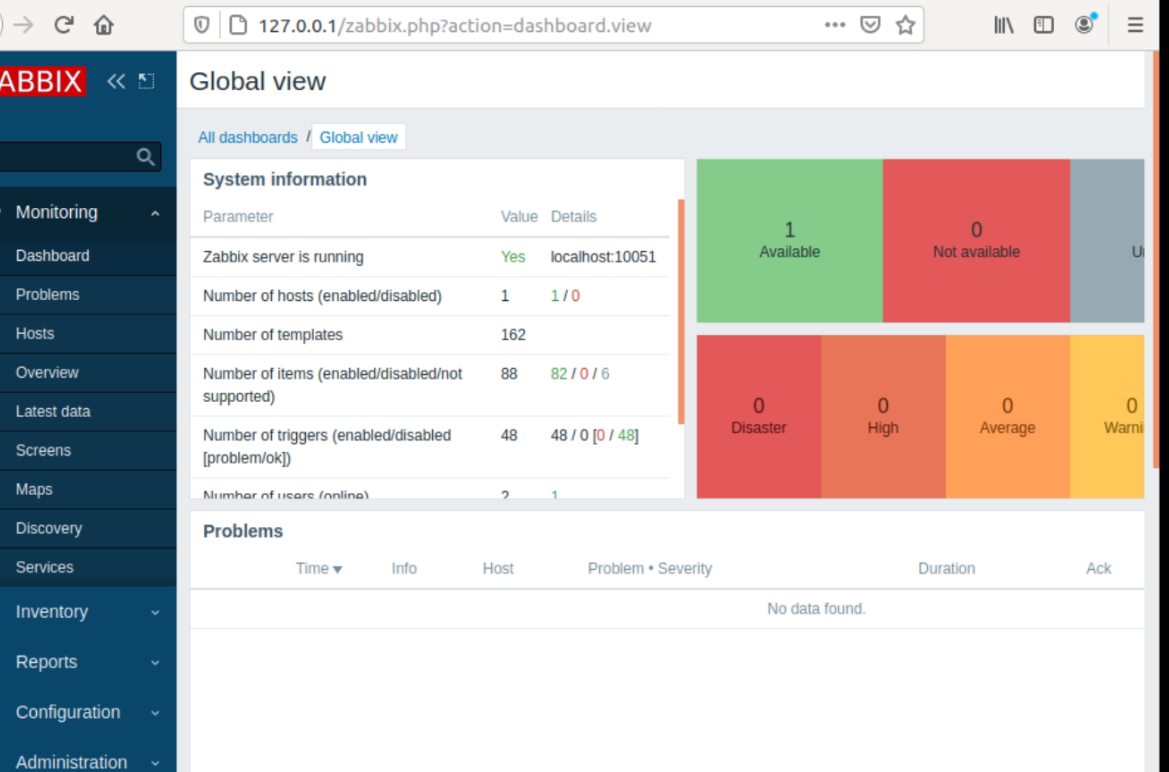Open the Time sort dropdown in Problems table
This screenshot has height=772, width=1169.
pos(318,568)
